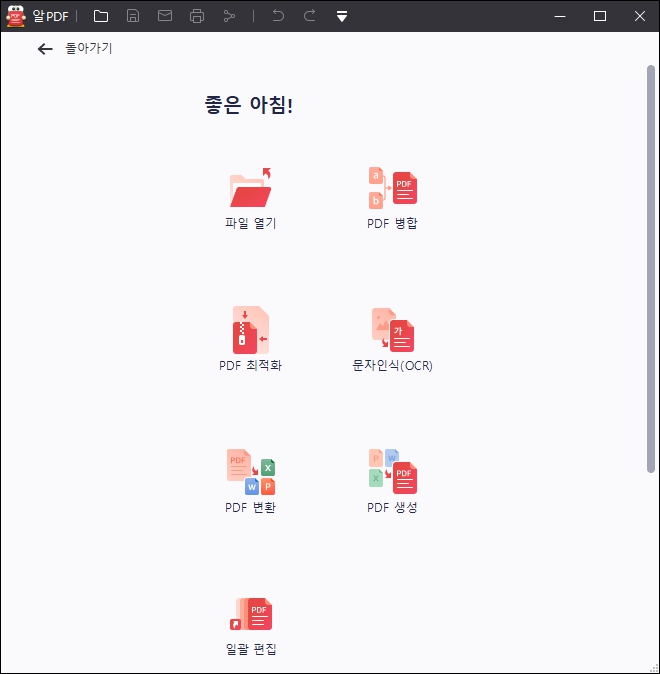The height and width of the screenshot is (674, 660).
Task: Click the 문자인식(OCR) icon
Action: (x=393, y=330)
